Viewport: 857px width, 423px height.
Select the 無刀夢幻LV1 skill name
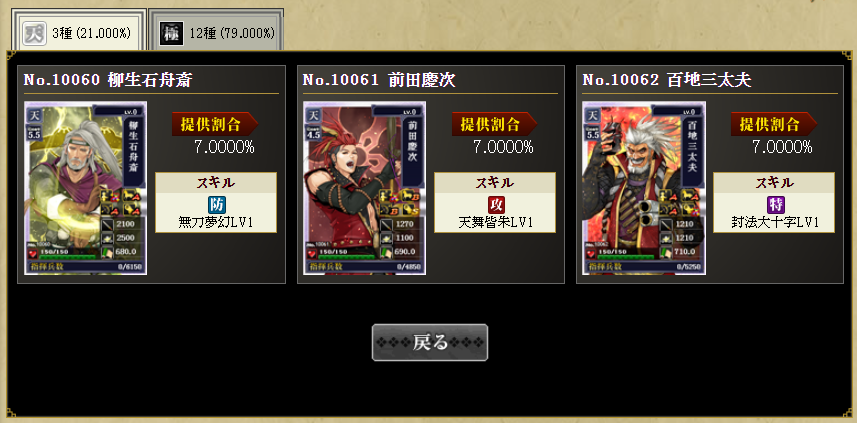[x=216, y=222]
